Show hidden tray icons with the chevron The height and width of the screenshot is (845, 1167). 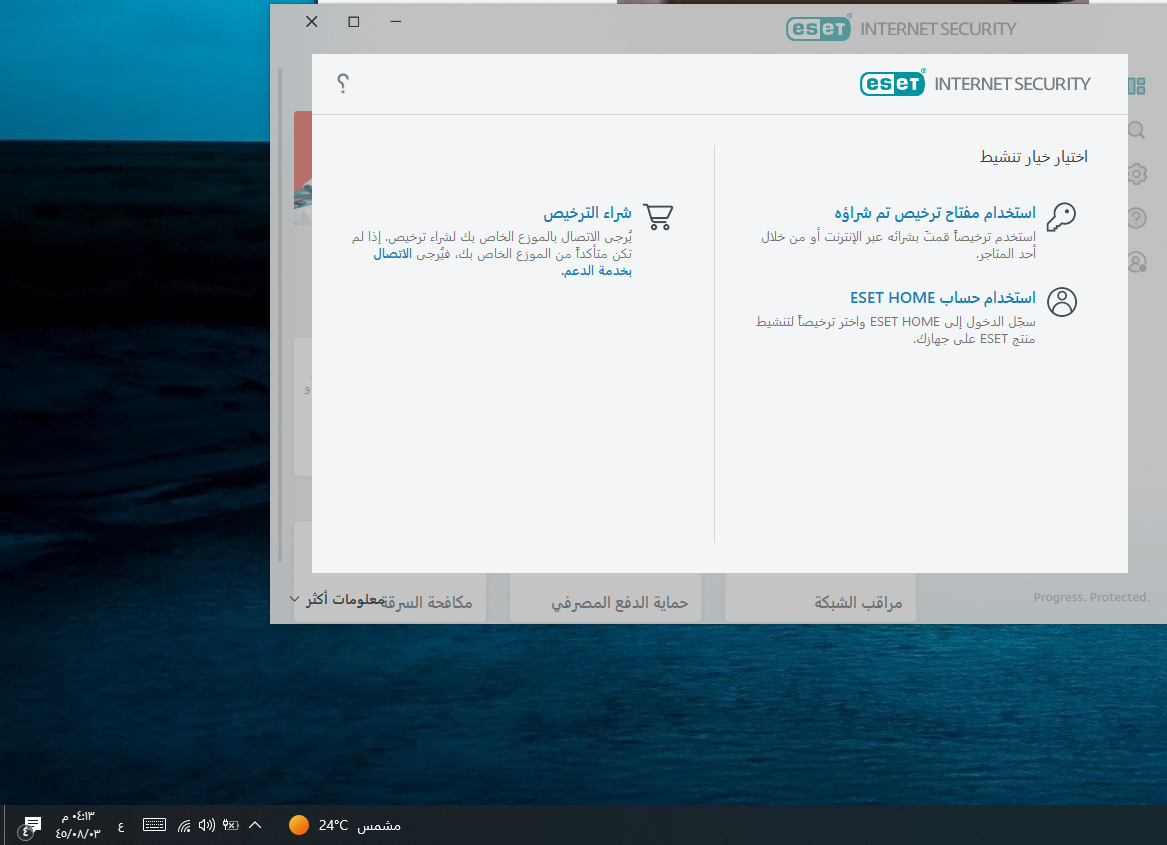255,825
